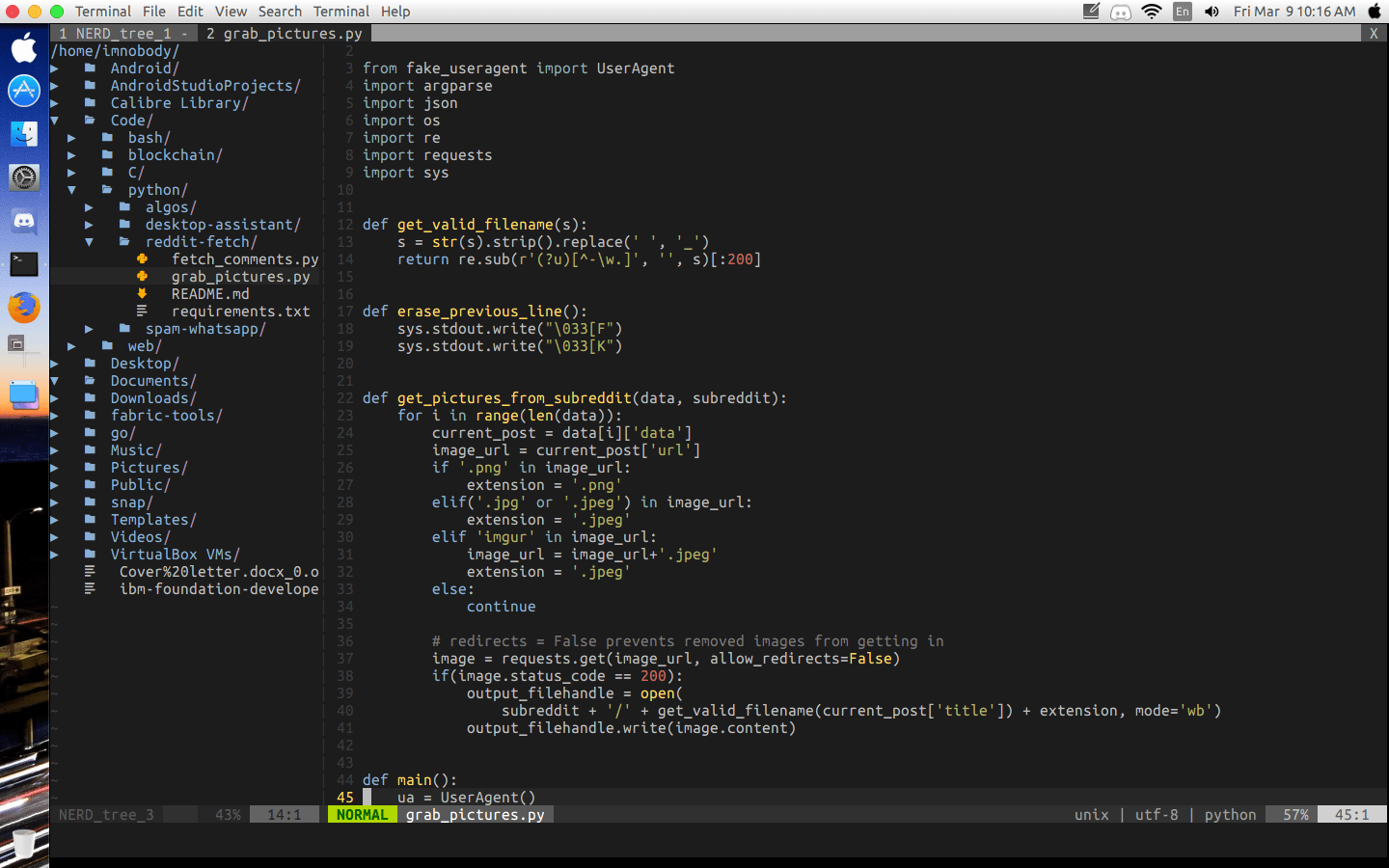Collapse the reddit-fetch/ folder arrow

(x=90, y=242)
